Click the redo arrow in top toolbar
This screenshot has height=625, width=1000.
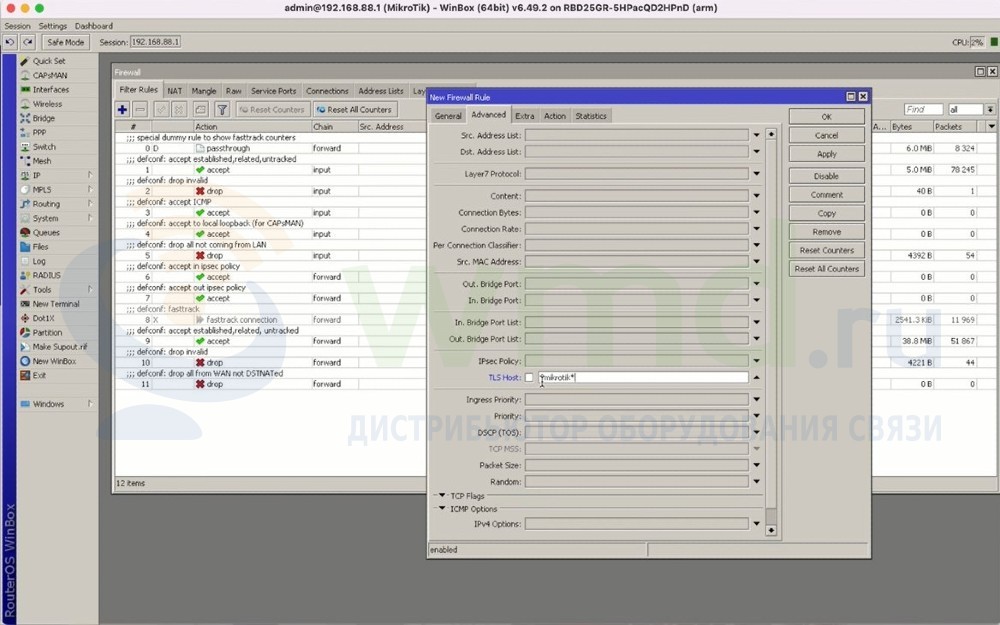[x=27, y=42]
